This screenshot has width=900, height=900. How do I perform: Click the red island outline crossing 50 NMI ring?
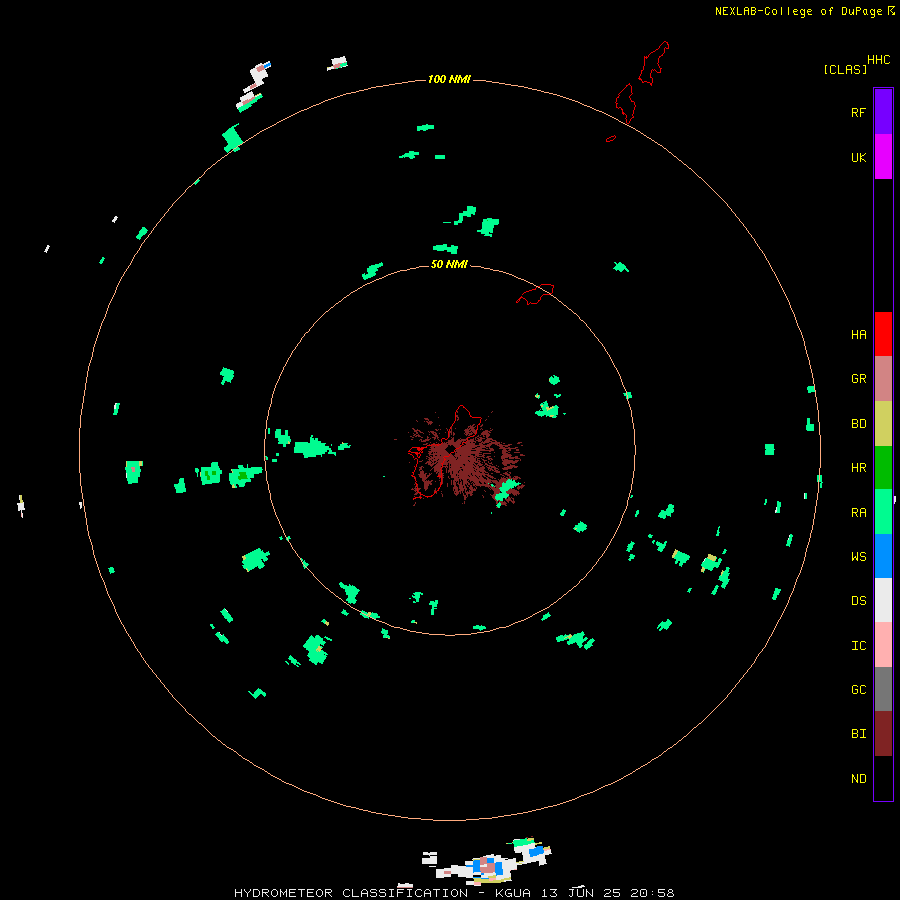(535, 294)
